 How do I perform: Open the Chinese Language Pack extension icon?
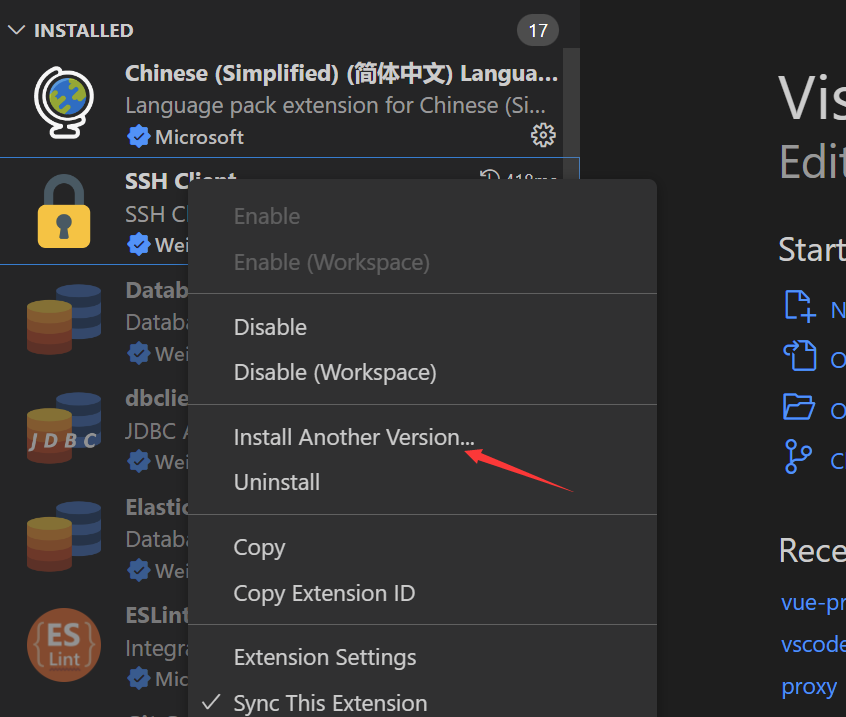tap(63, 104)
